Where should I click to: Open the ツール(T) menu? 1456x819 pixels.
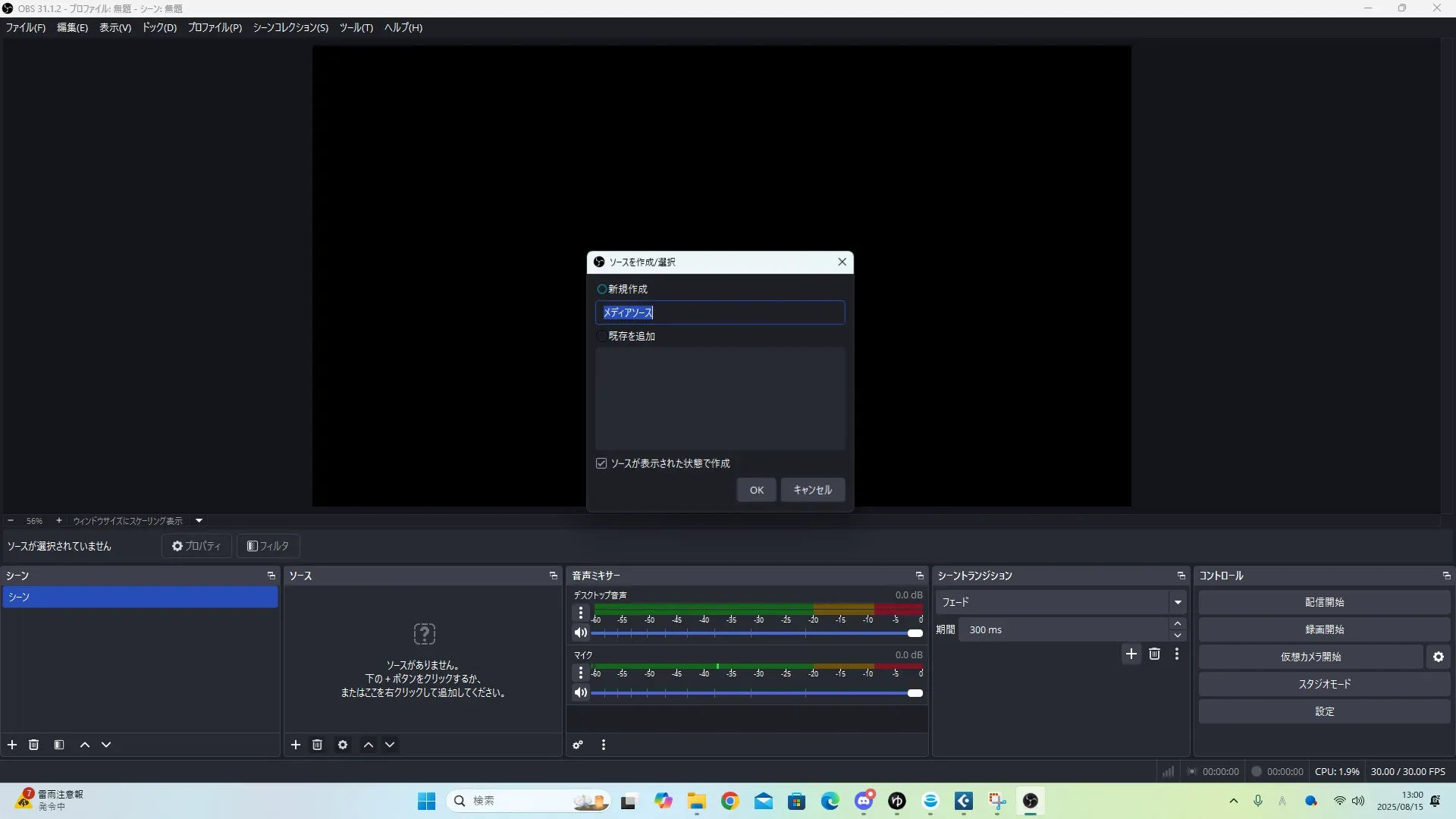tap(356, 27)
